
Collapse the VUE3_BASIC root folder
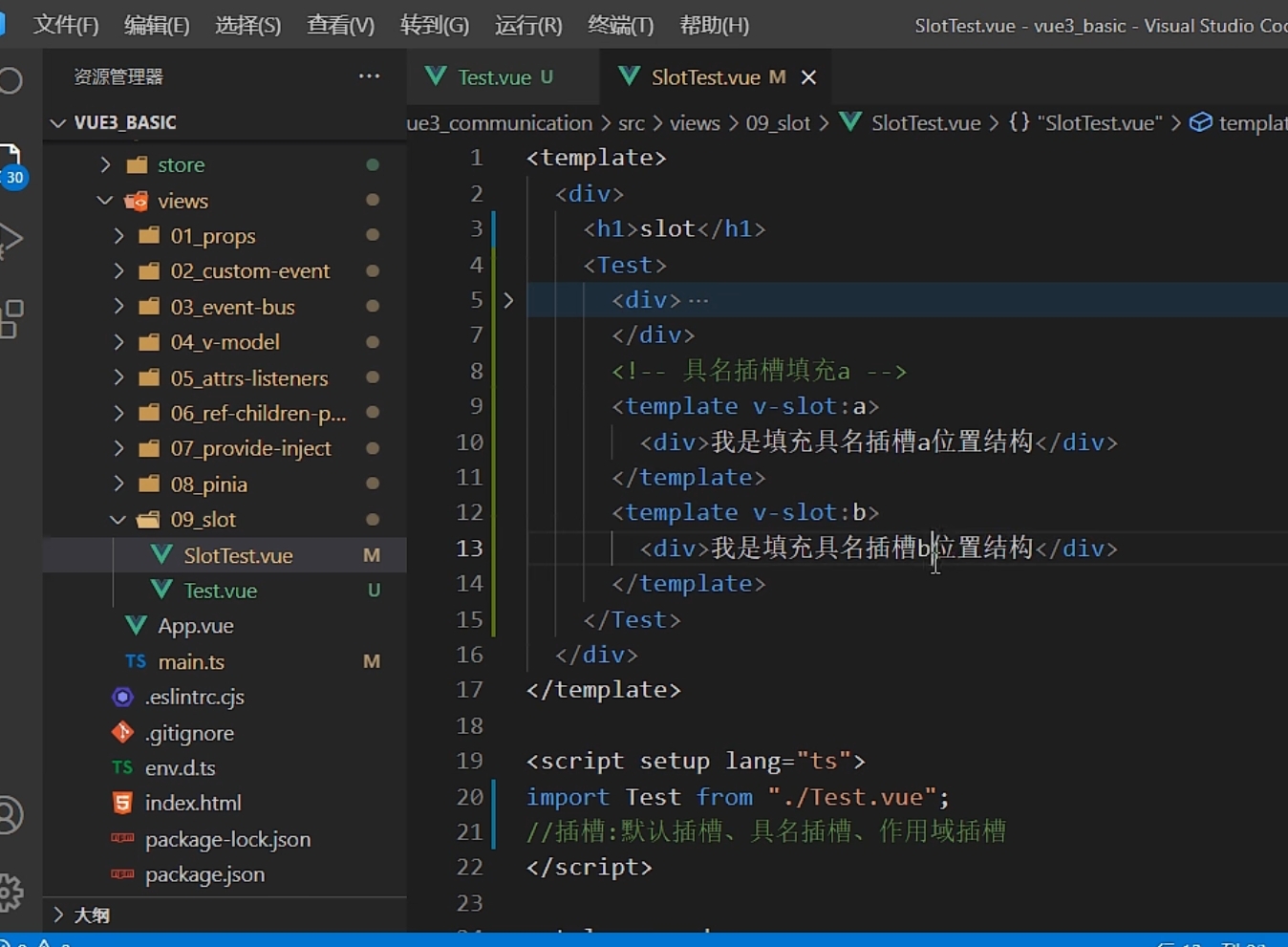click(58, 122)
